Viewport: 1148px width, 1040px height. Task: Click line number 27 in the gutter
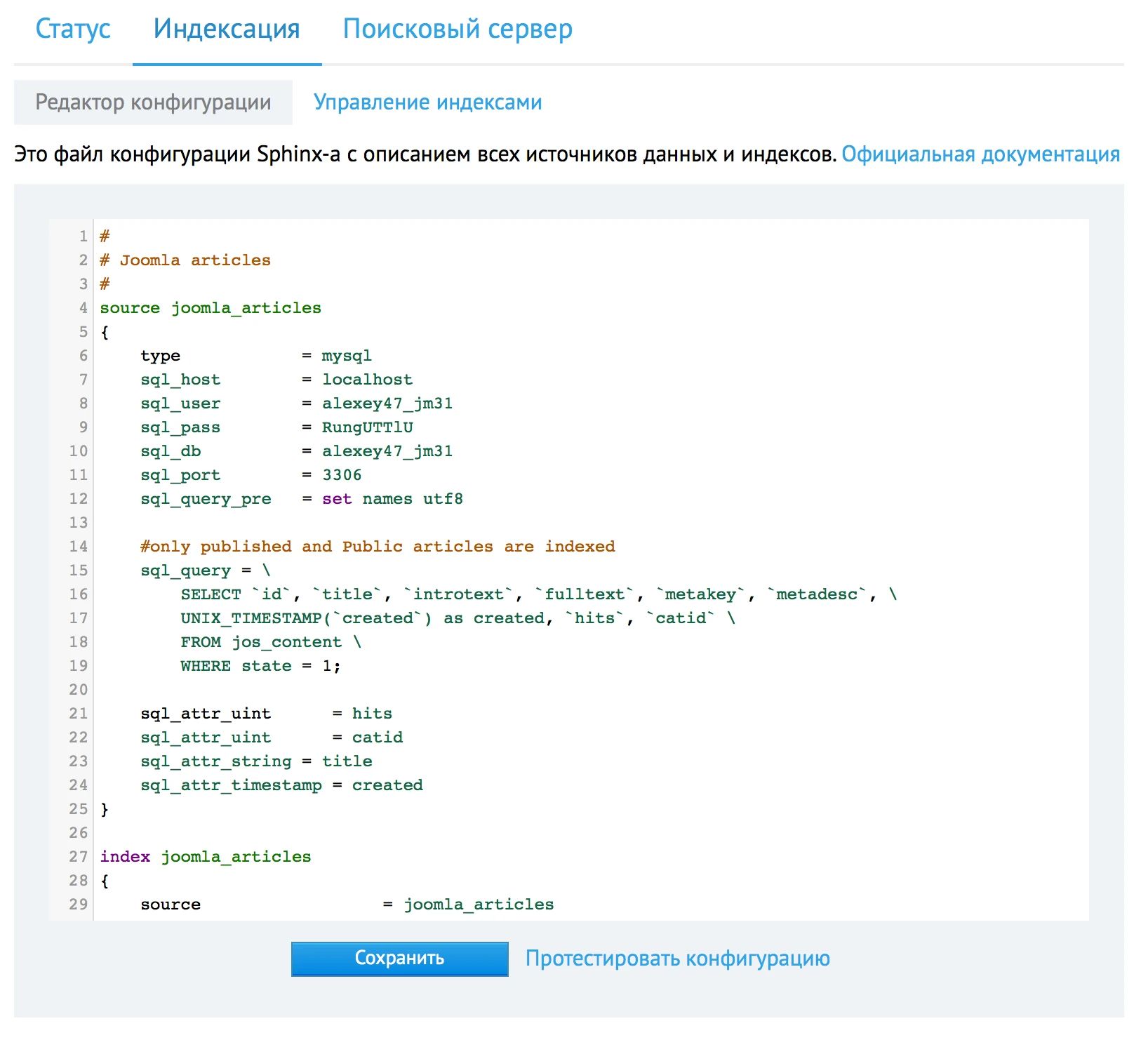pyautogui.click(x=79, y=857)
